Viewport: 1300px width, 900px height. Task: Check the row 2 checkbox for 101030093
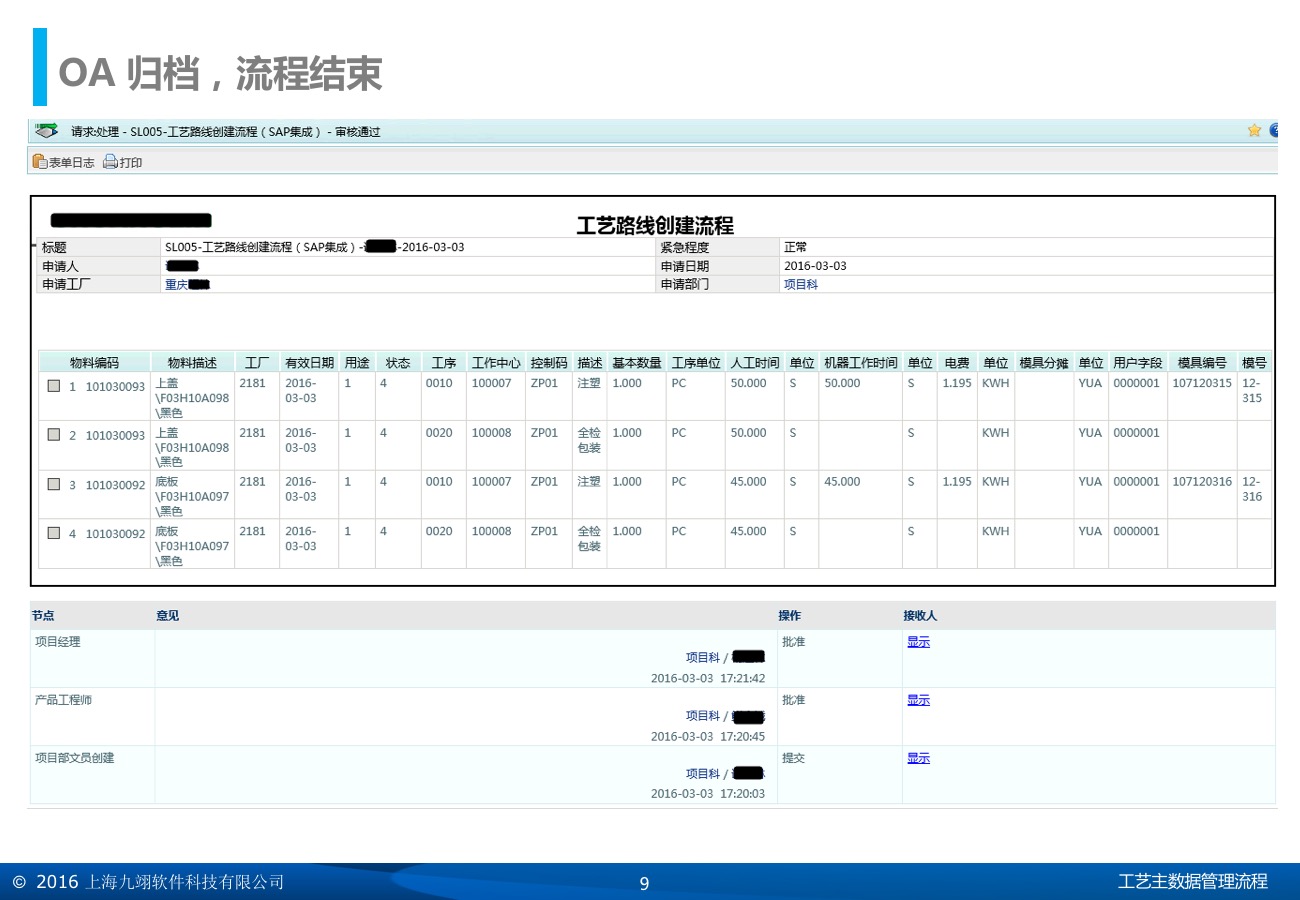click(54, 435)
